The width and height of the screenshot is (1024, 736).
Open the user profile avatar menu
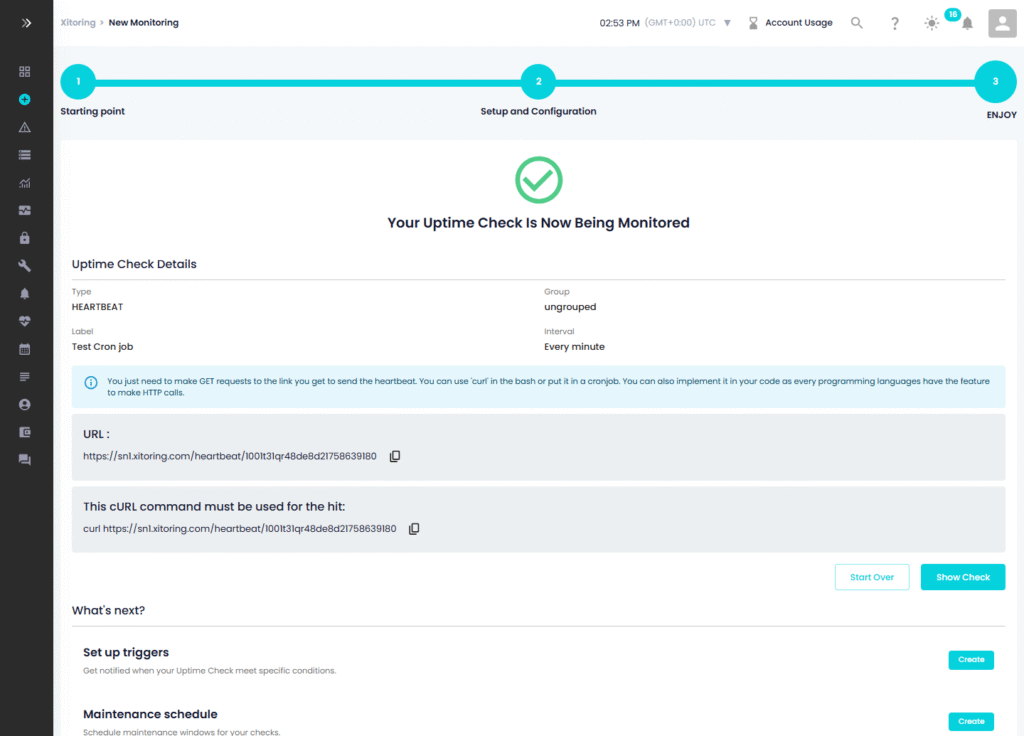pyautogui.click(x=1002, y=23)
